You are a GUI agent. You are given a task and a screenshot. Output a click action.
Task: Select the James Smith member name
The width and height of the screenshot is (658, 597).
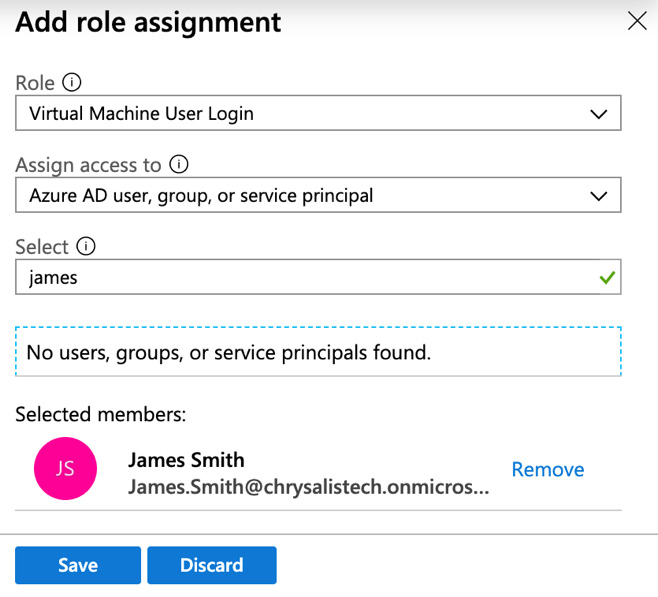(x=186, y=460)
